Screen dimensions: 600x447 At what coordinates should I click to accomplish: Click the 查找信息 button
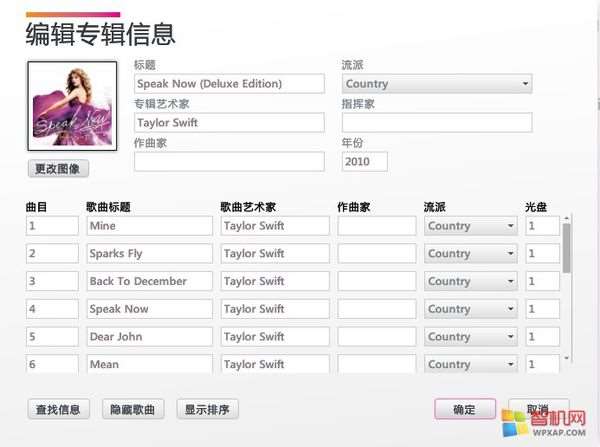tap(59, 409)
